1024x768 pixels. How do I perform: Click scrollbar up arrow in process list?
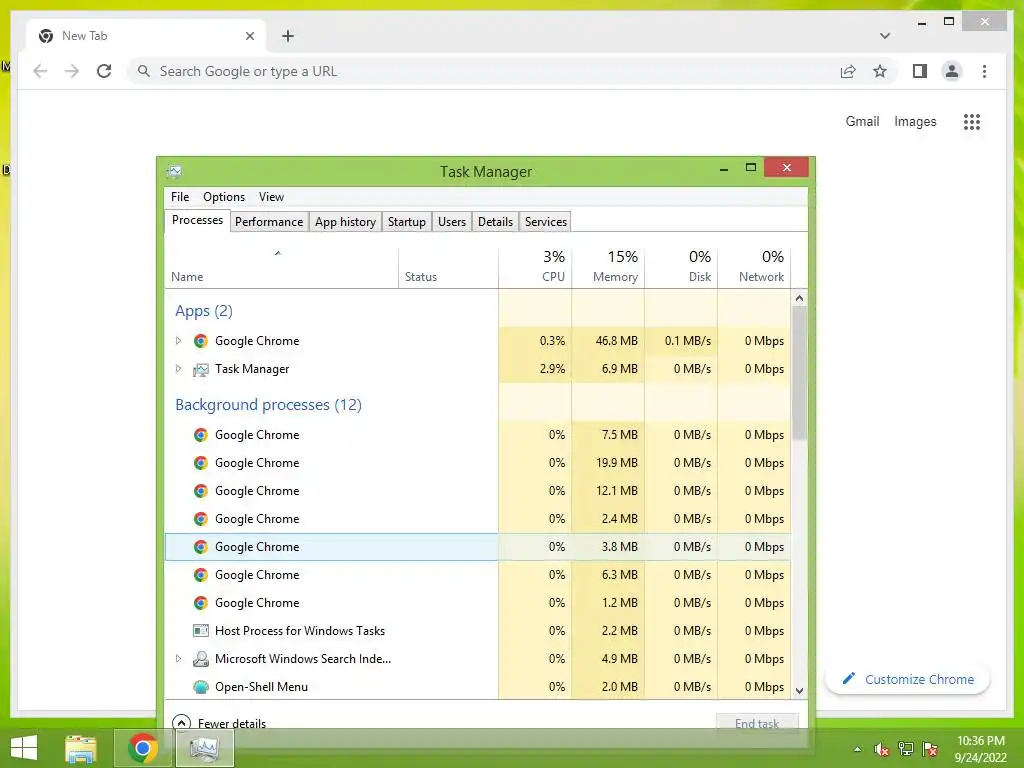pyautogui.click(x=799, y=298)
